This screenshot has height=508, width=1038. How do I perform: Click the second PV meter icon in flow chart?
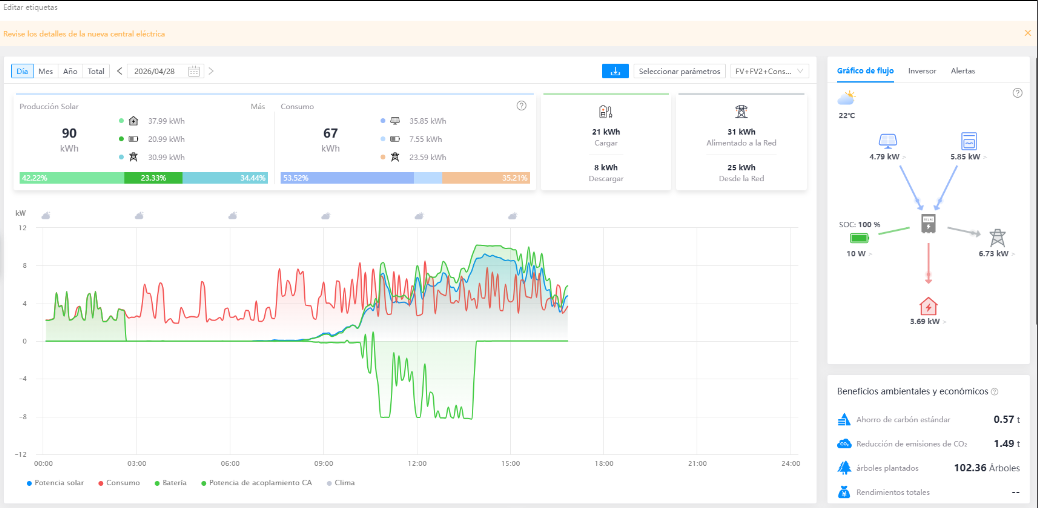[x=969, y=141]
